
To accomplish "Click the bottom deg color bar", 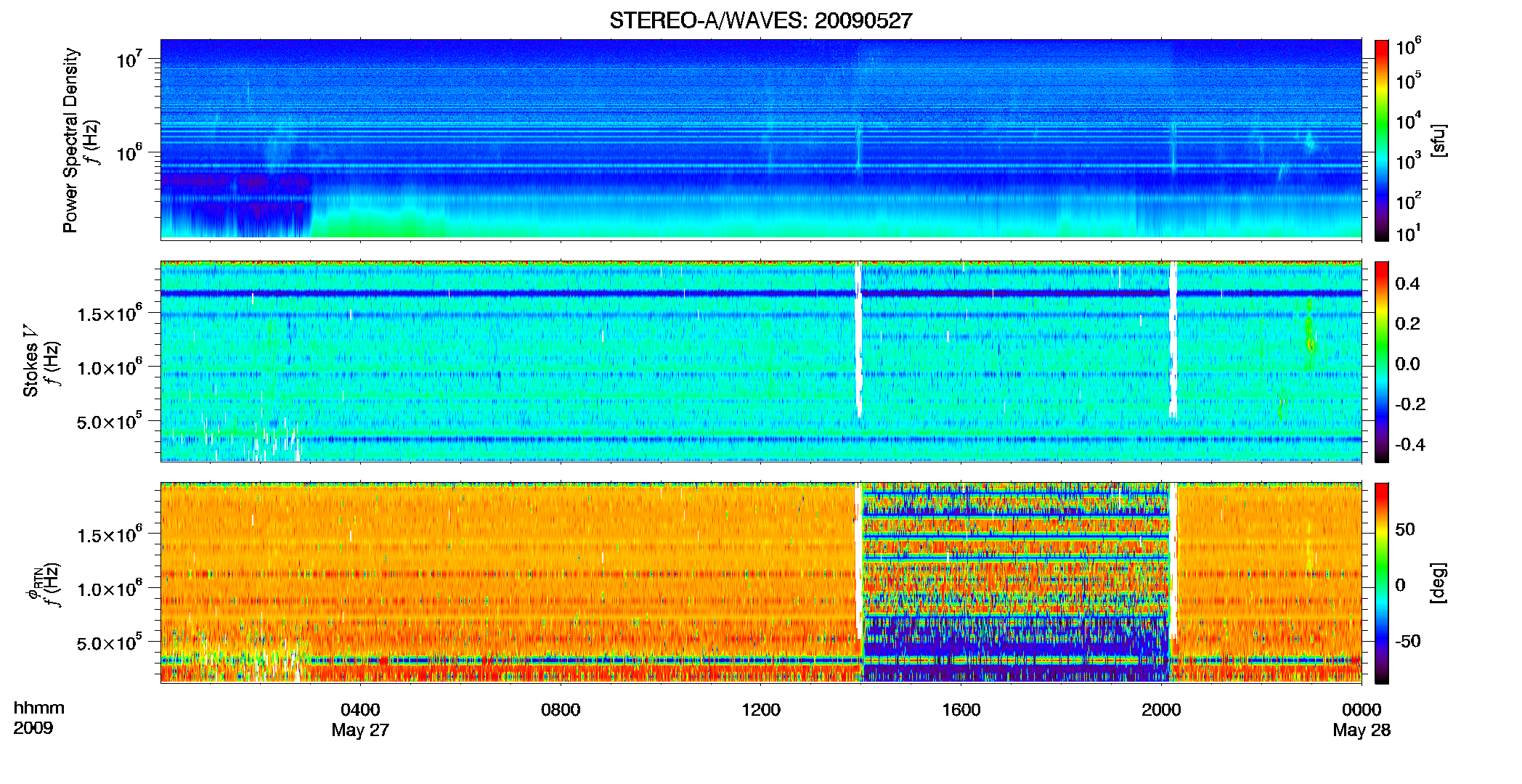I will (x=1382, y=583).
